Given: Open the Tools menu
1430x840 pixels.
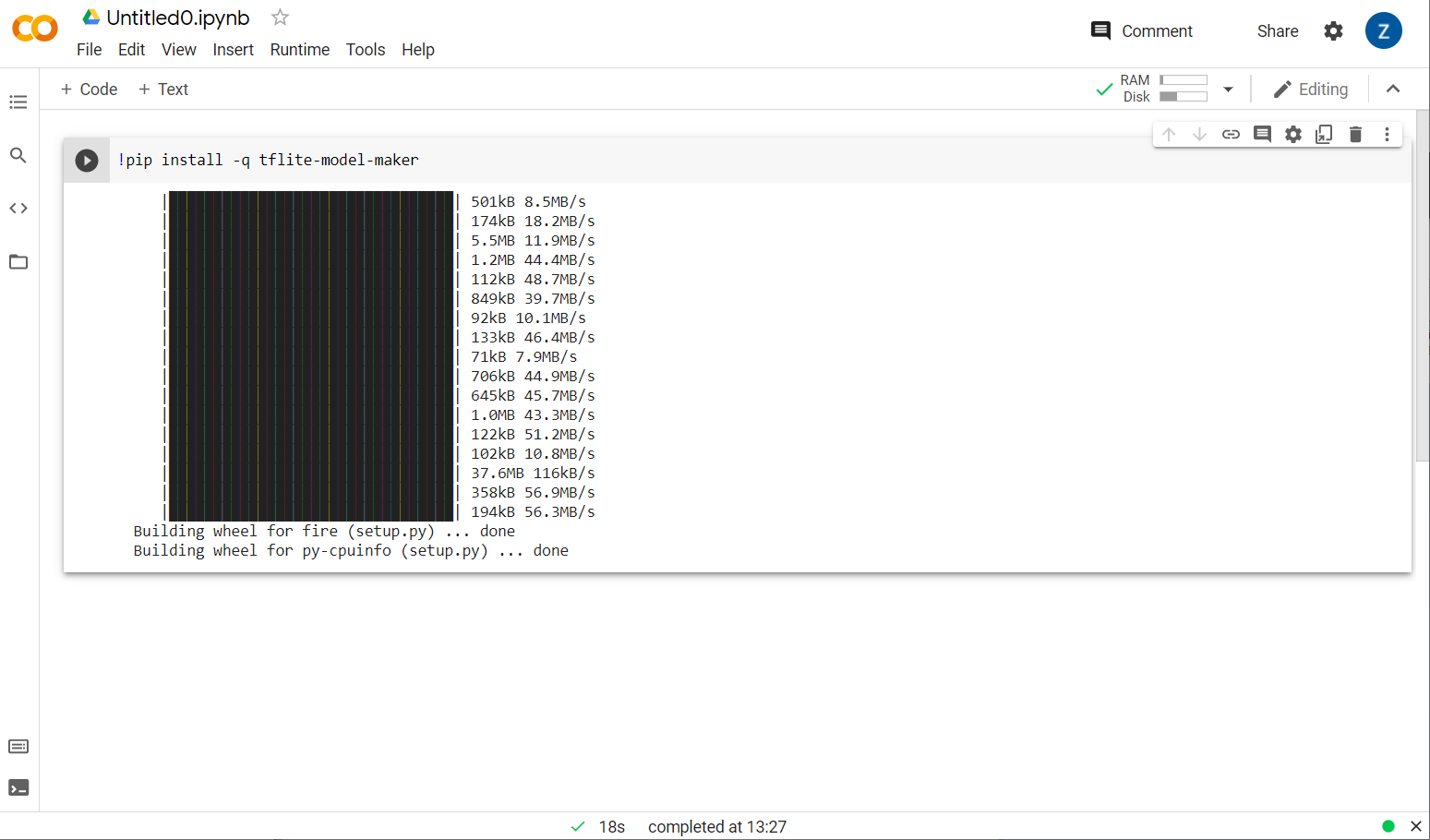Looking at the screenshot, I should [366, 50].
